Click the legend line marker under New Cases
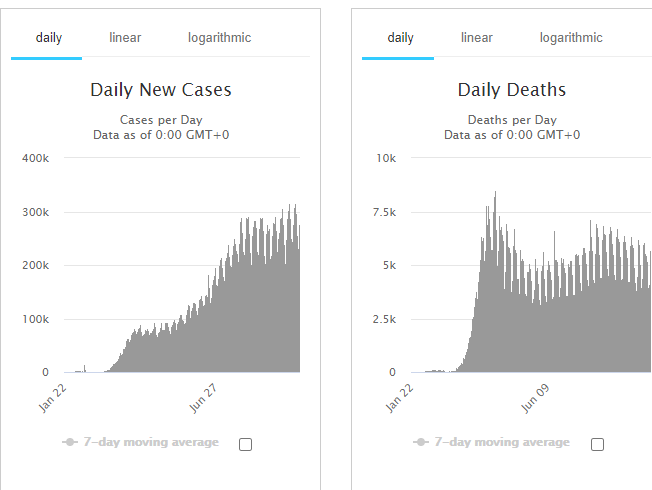The height and width of the screenshot is (490, 652). (x=69, y=442)
